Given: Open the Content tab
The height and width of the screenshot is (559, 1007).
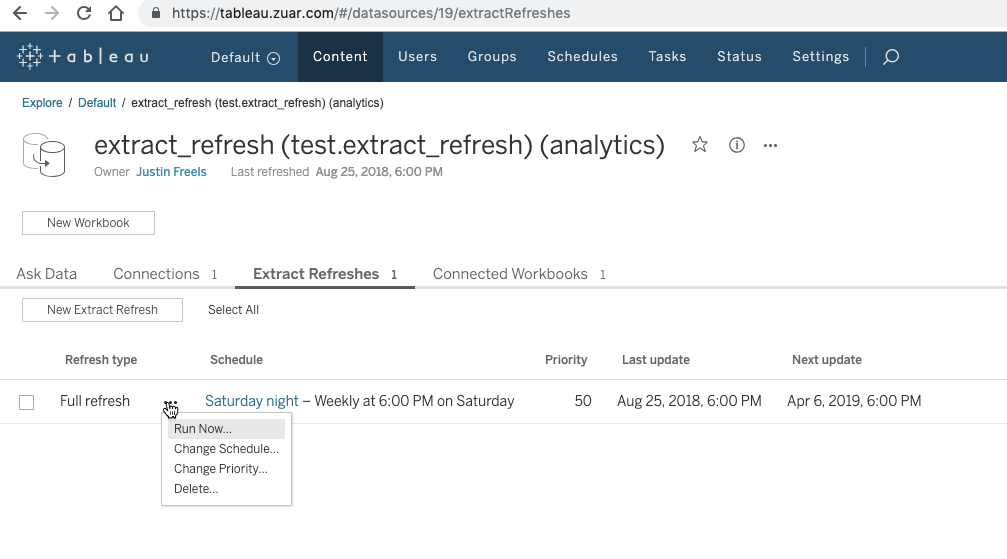Looking at the screenshot, I should tap(340, 57).
